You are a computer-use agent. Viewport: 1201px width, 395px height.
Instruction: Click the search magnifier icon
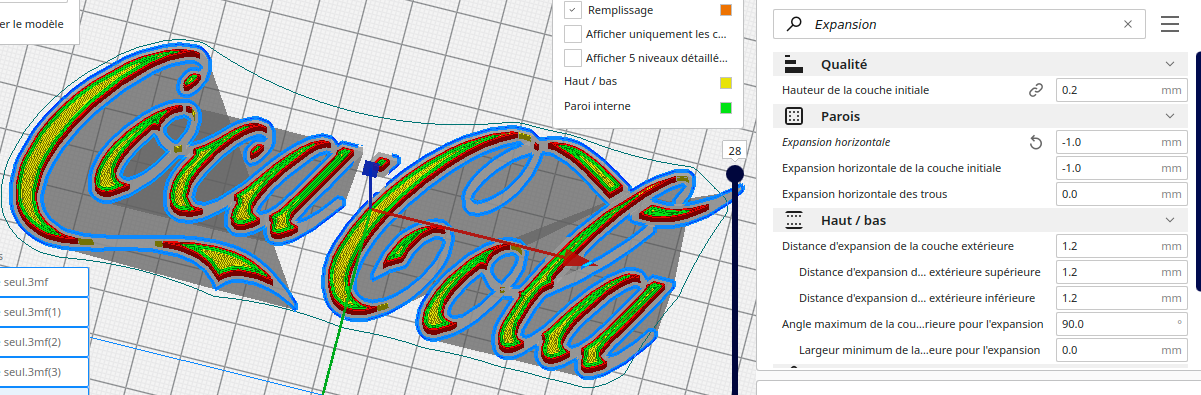click(x=794, y=24)
